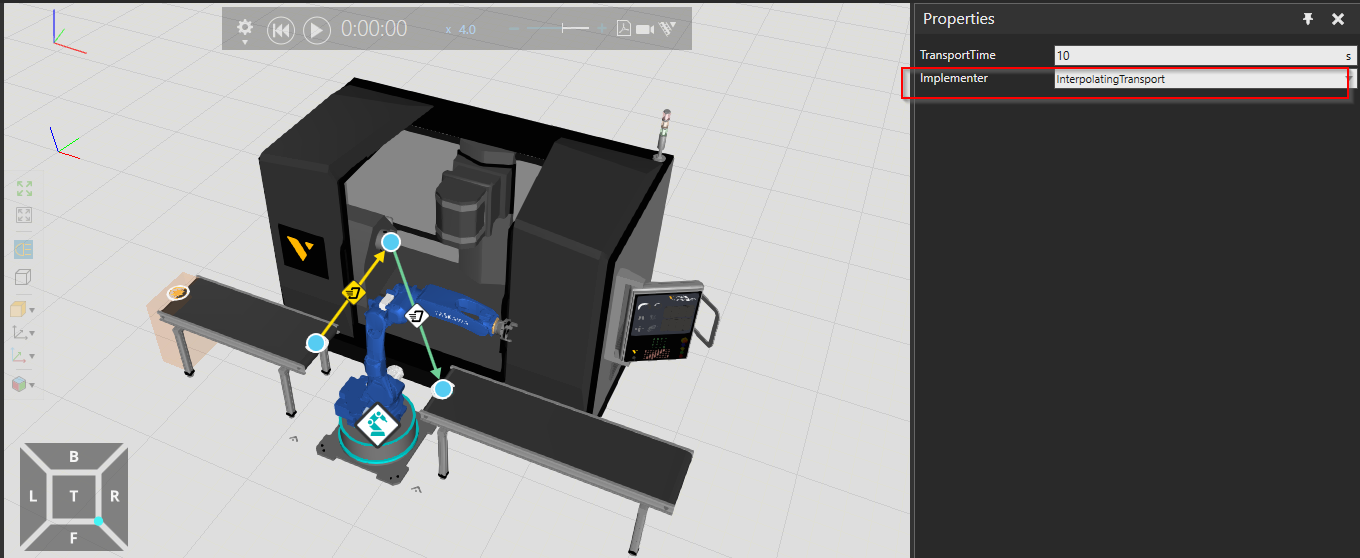Screen dimensions: 1360x558
Task: Fill view with green expand arrows icon
Action: tap(25, 189)
